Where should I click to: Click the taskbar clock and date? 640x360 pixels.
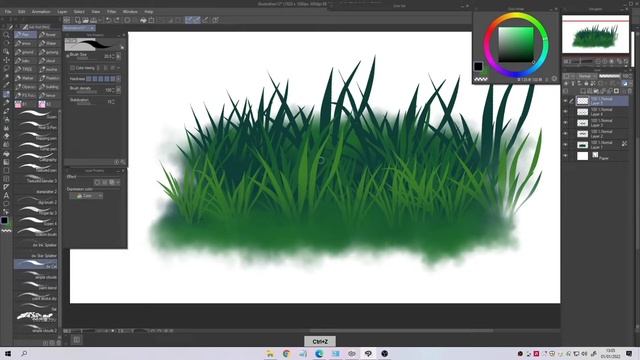611,353
